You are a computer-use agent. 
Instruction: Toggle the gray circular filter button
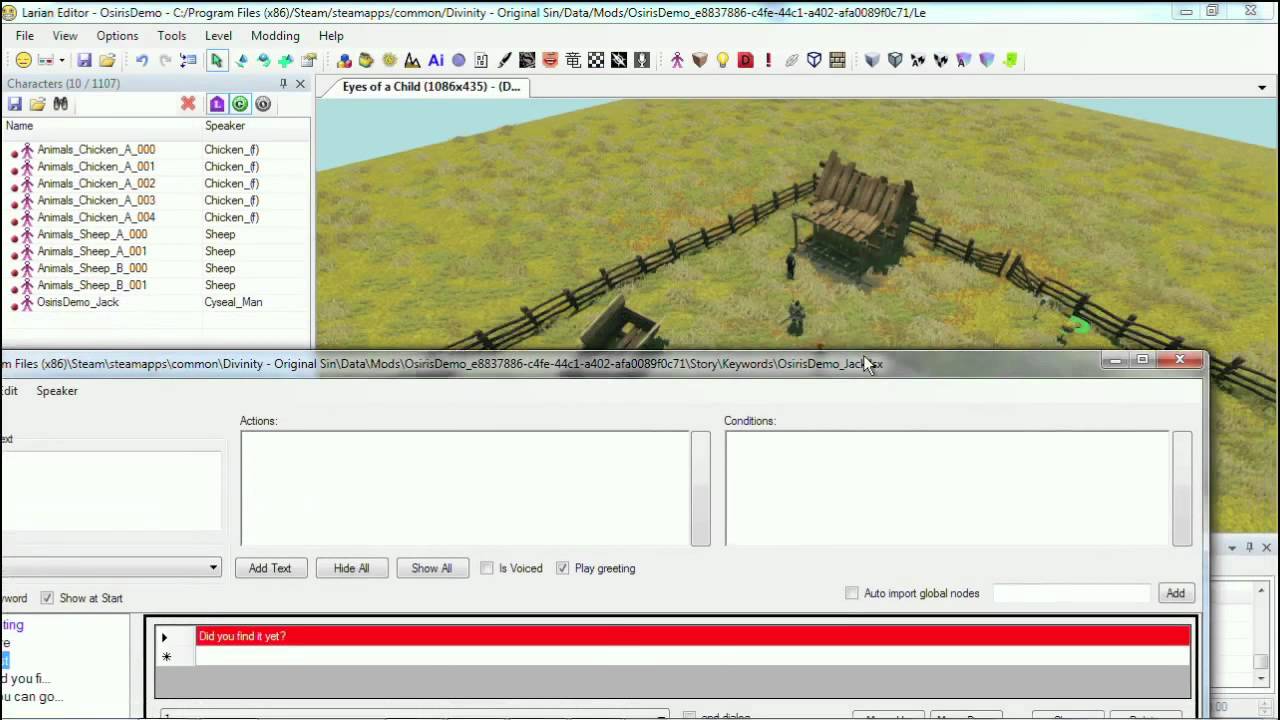(263, 104)
